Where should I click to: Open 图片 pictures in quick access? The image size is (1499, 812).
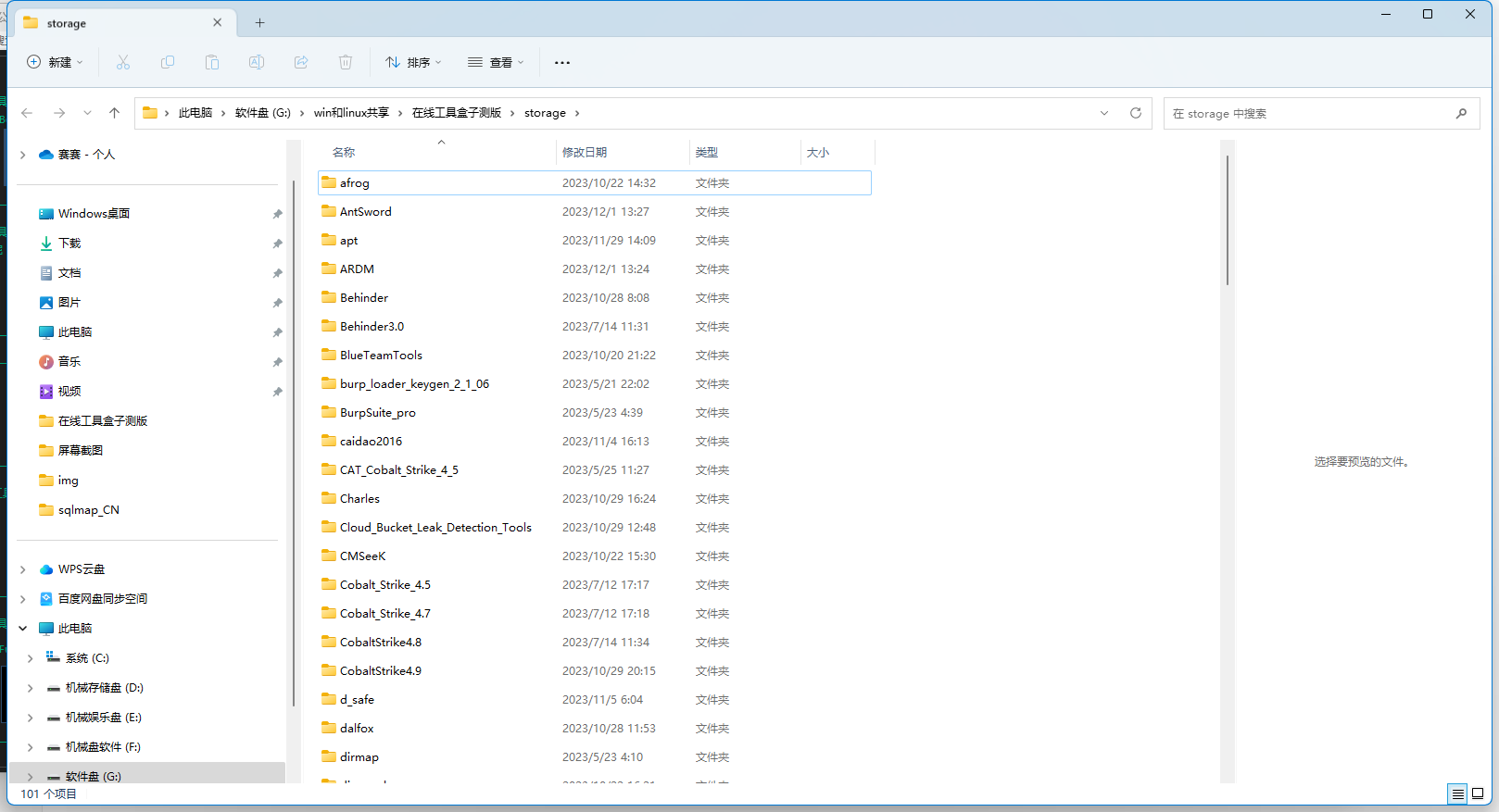[69, 303]
